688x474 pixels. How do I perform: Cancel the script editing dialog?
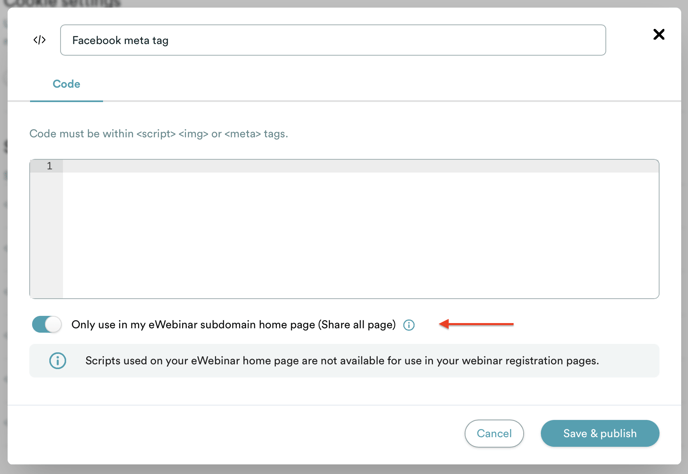494,434
